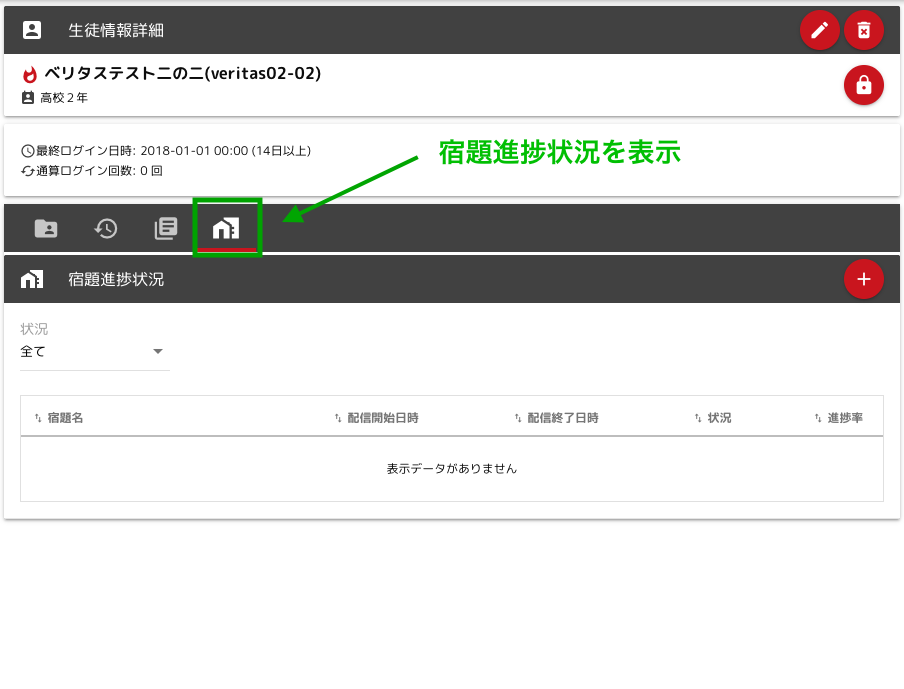Click the trash delete student button
The width and height of the screenshot is (904, 689).
[864, 30]
